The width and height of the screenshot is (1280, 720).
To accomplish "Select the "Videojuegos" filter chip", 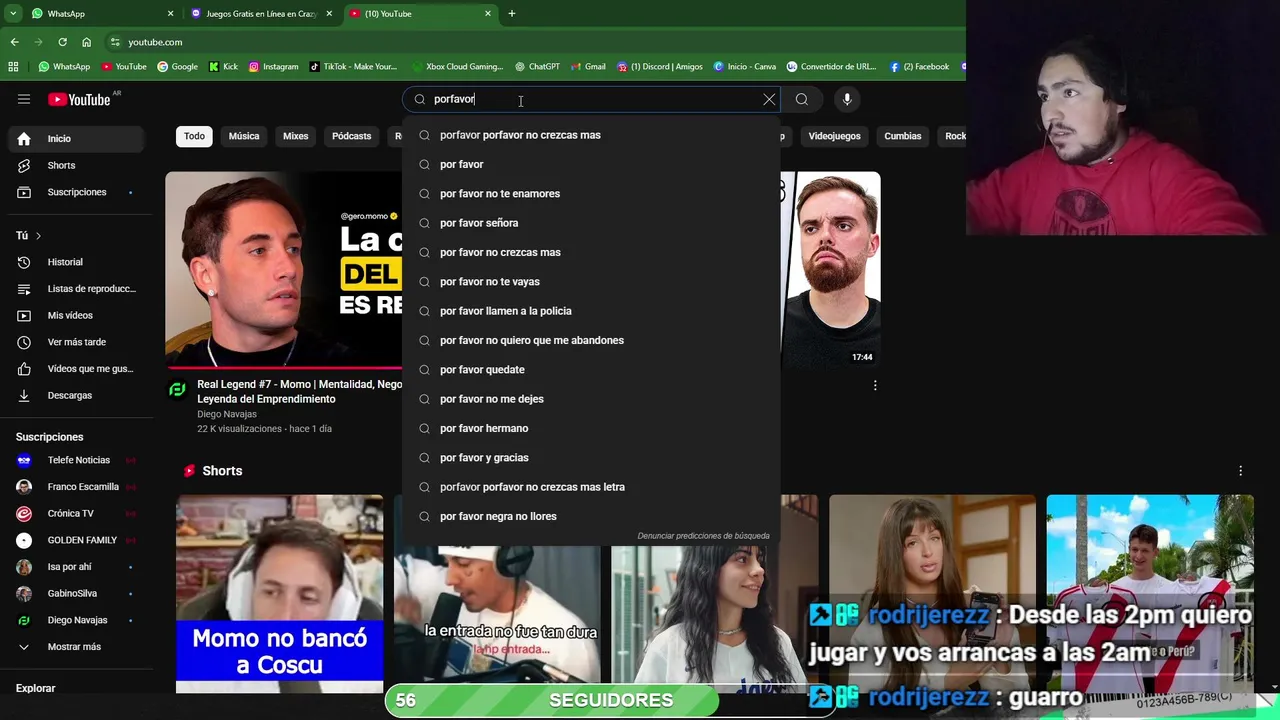I will click(x=834, y=136).
